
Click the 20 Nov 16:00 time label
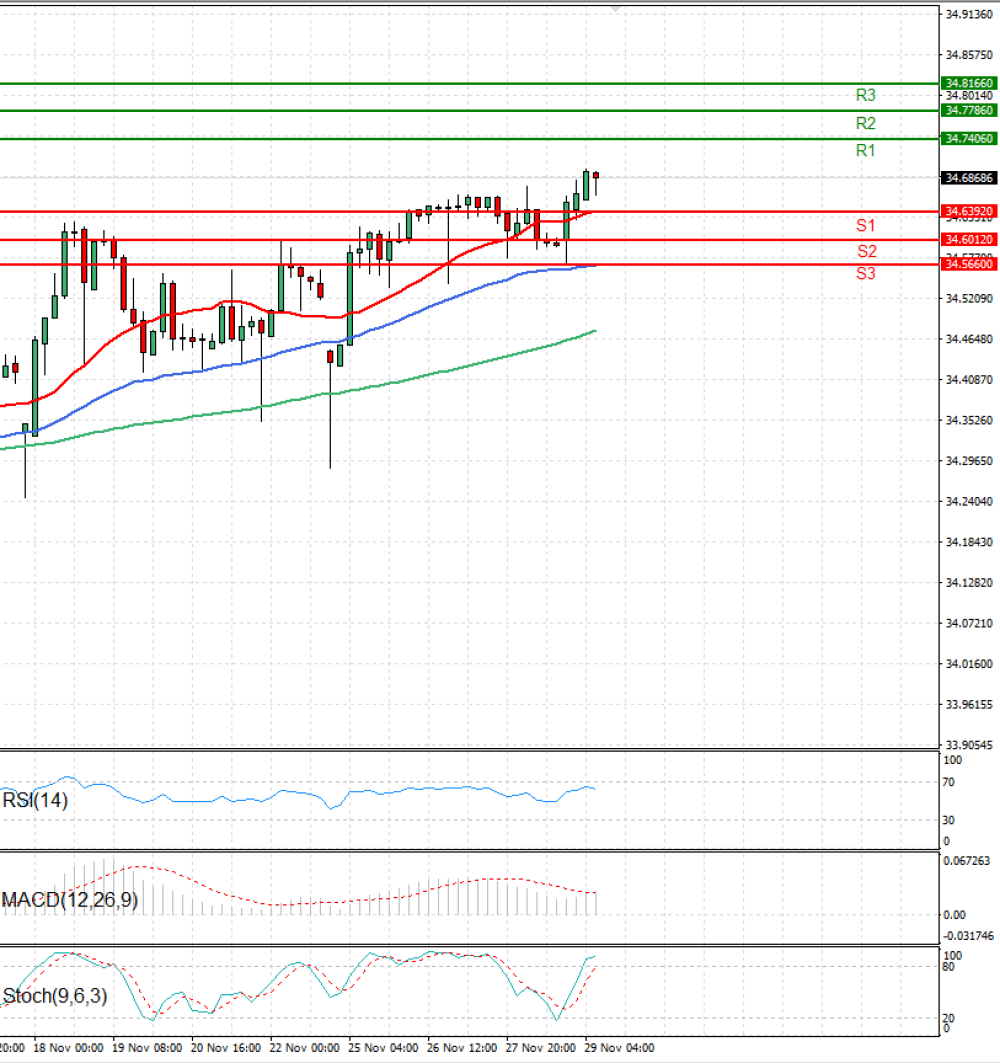(x=226, y=1048)
